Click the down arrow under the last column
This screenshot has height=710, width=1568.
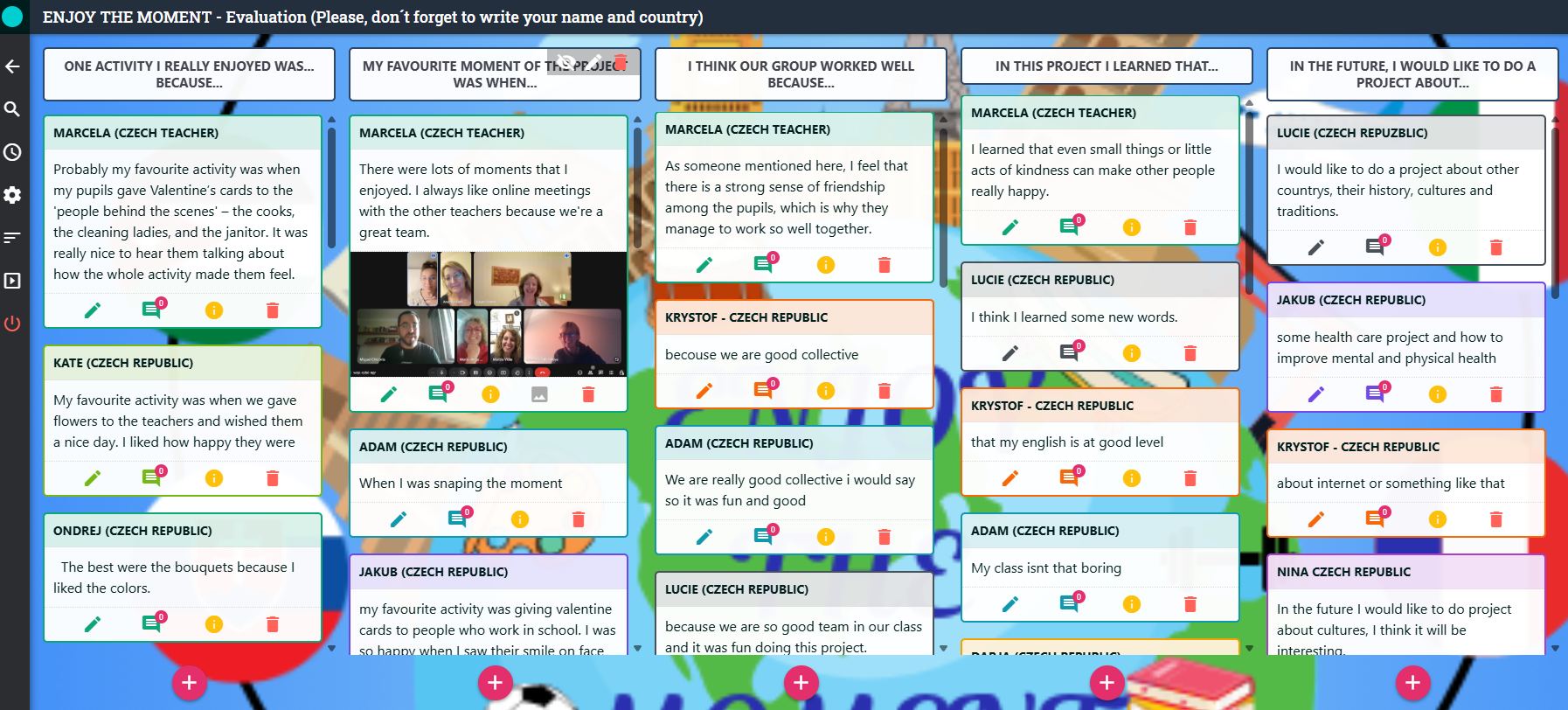point(1555,648)
